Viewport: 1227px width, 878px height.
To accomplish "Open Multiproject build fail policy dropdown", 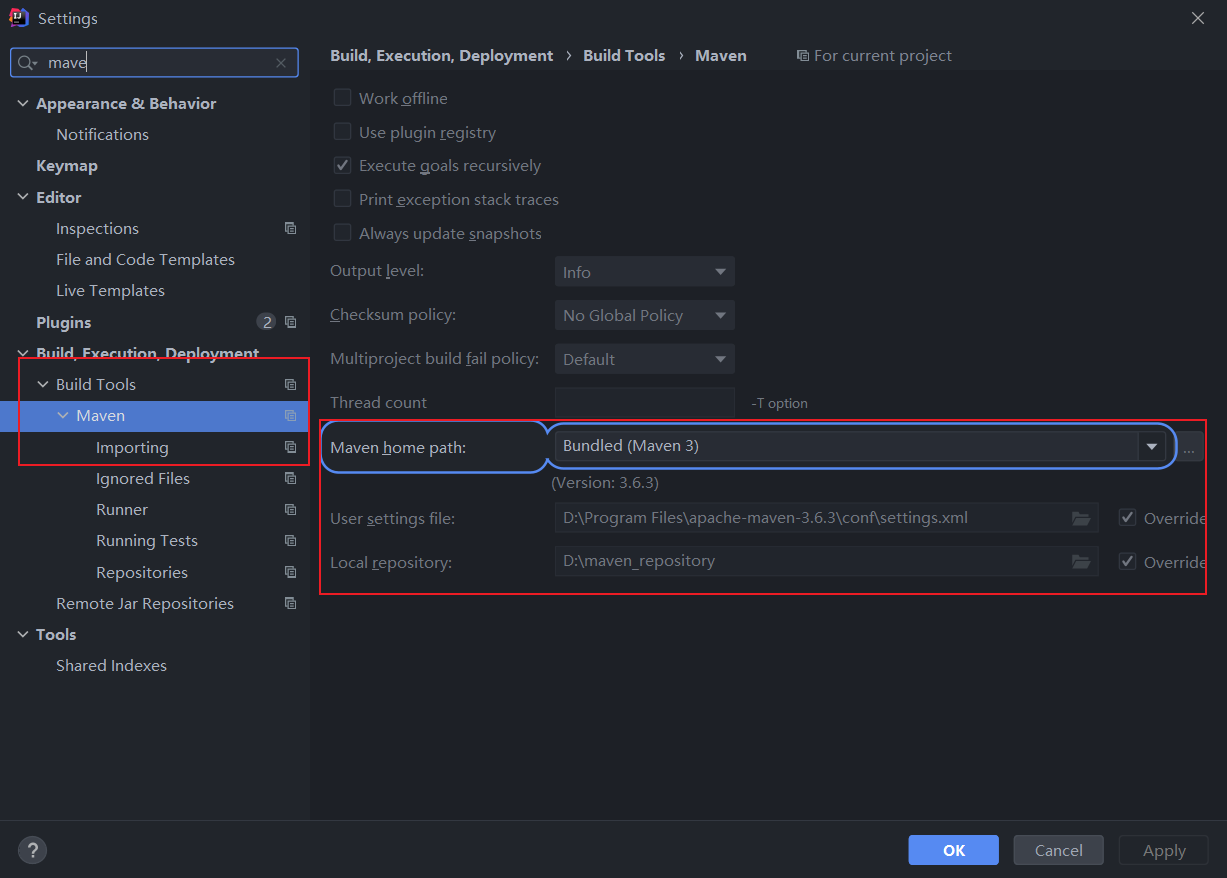I will (645, 359).
